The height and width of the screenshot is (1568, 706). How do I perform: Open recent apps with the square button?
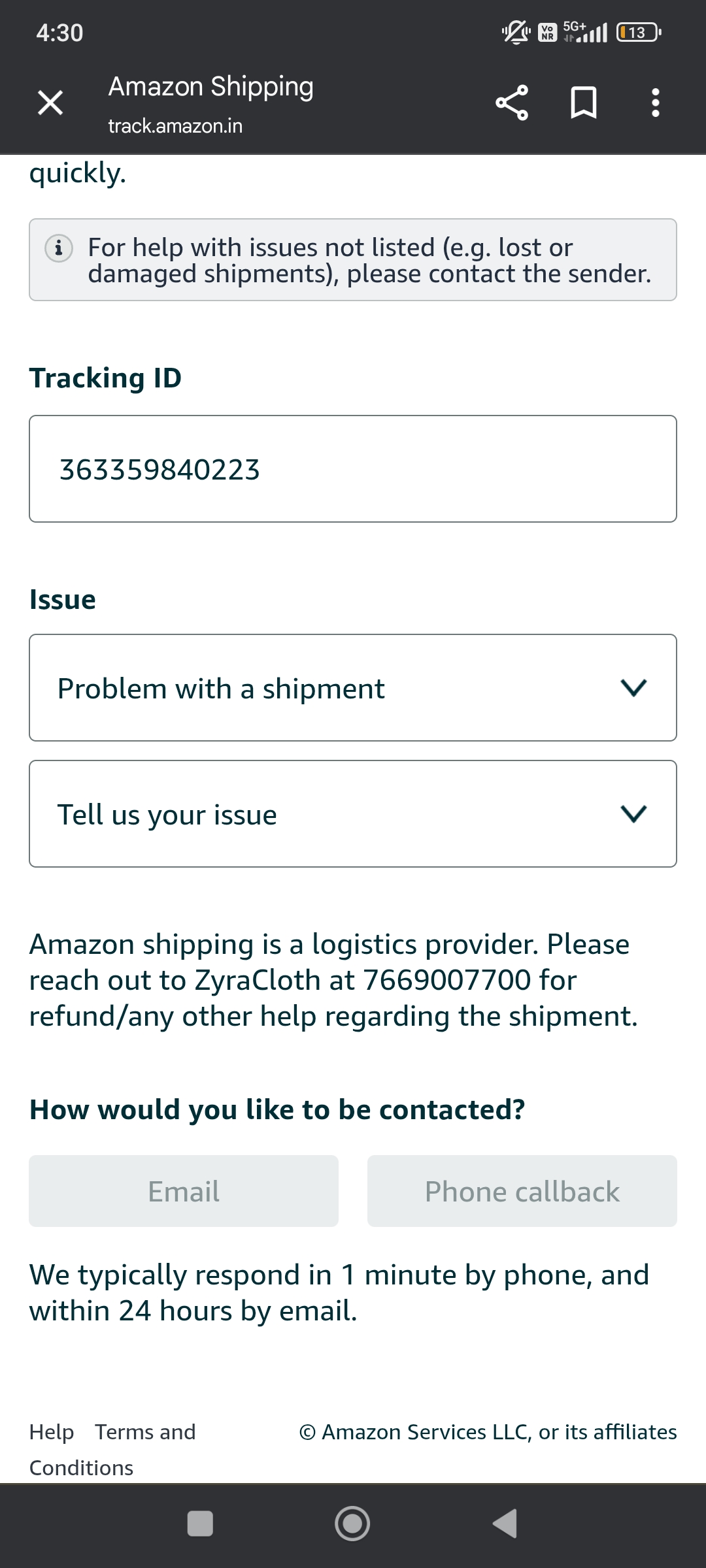200,1524
